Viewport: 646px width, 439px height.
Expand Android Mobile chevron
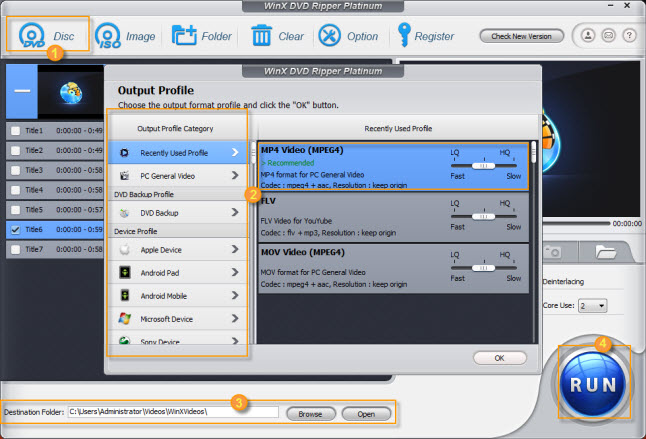click(x=235, y=295)
